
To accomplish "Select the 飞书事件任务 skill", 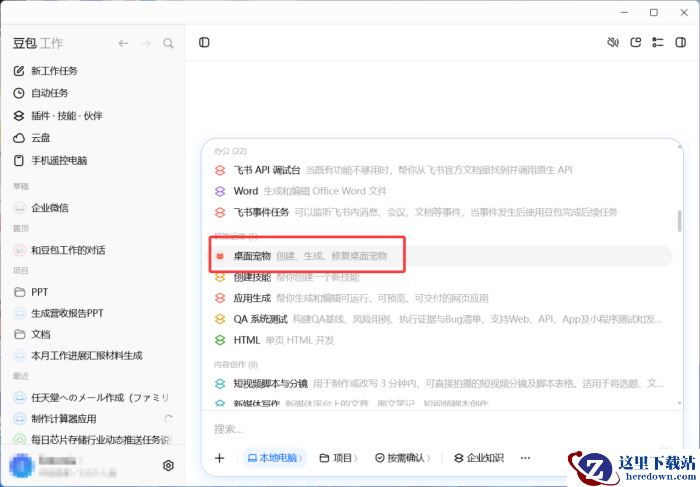I will point(442,212).
